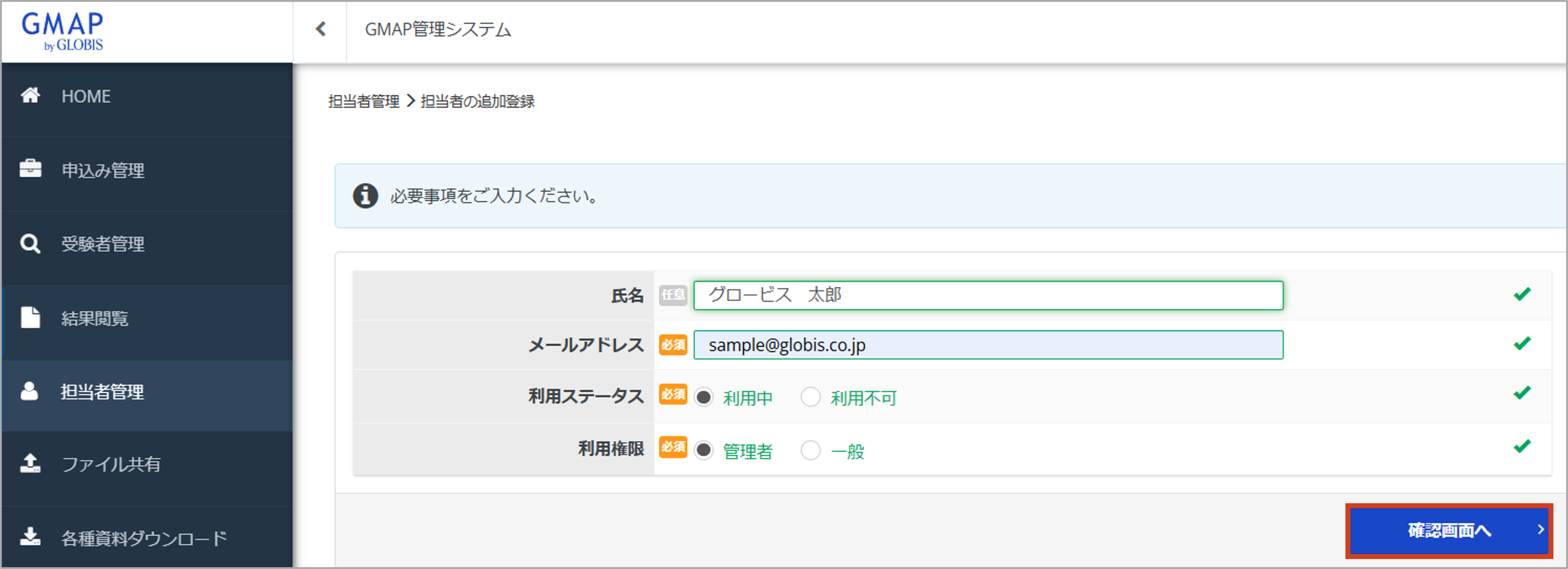The image size is (1568, 569).
Task: Click the document icon for 結果閲覧
Action: click(x=31, y=317)
